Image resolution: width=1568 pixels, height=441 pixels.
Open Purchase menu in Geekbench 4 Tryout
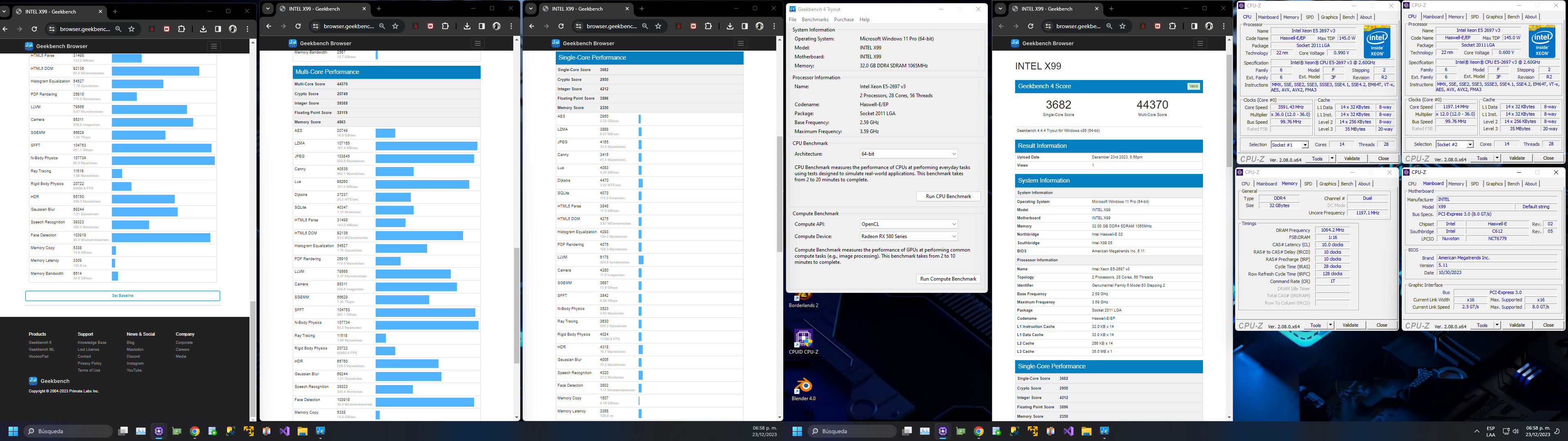[x=844, y=20]
